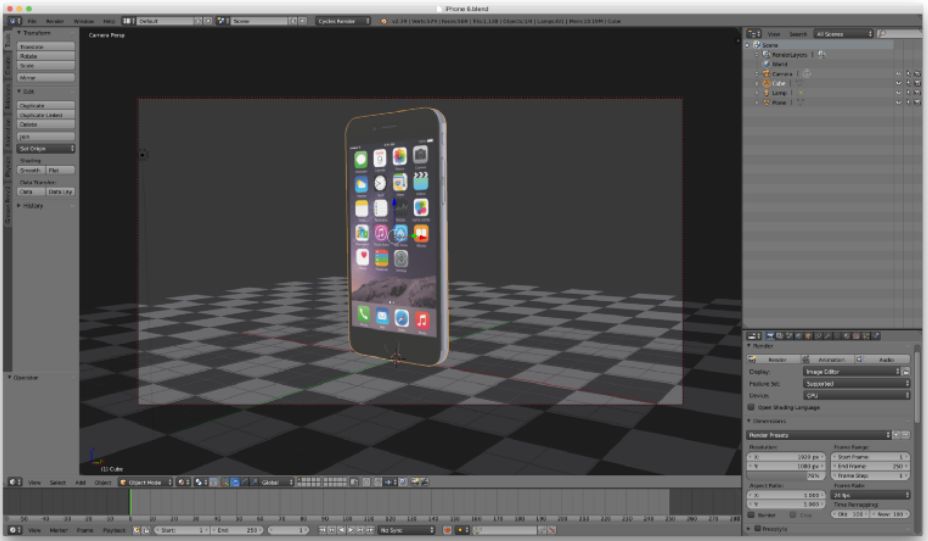Open the Global transform orientation dropdown
Screen dimensions: 928x541
277,482
